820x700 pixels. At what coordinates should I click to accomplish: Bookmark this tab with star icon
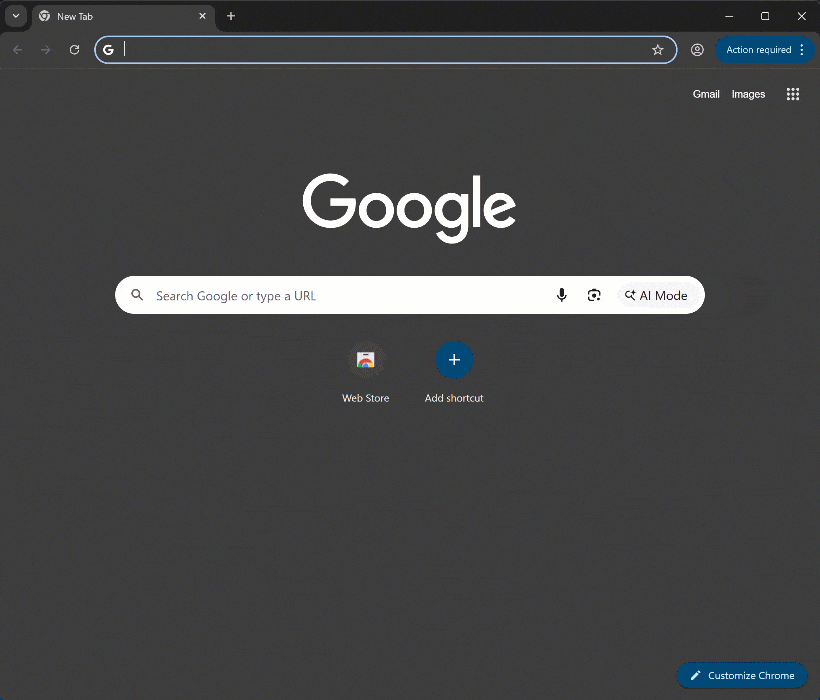pos(657,50)
